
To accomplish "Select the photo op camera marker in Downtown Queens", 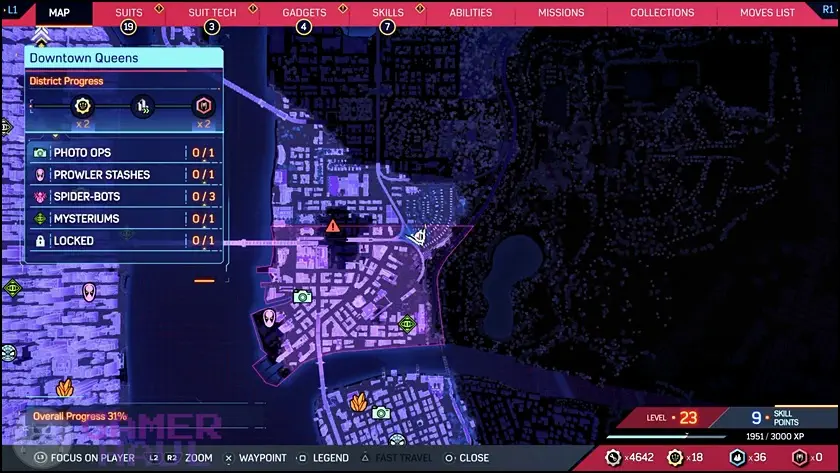I will pyautogui.click(x=302, y=297).
